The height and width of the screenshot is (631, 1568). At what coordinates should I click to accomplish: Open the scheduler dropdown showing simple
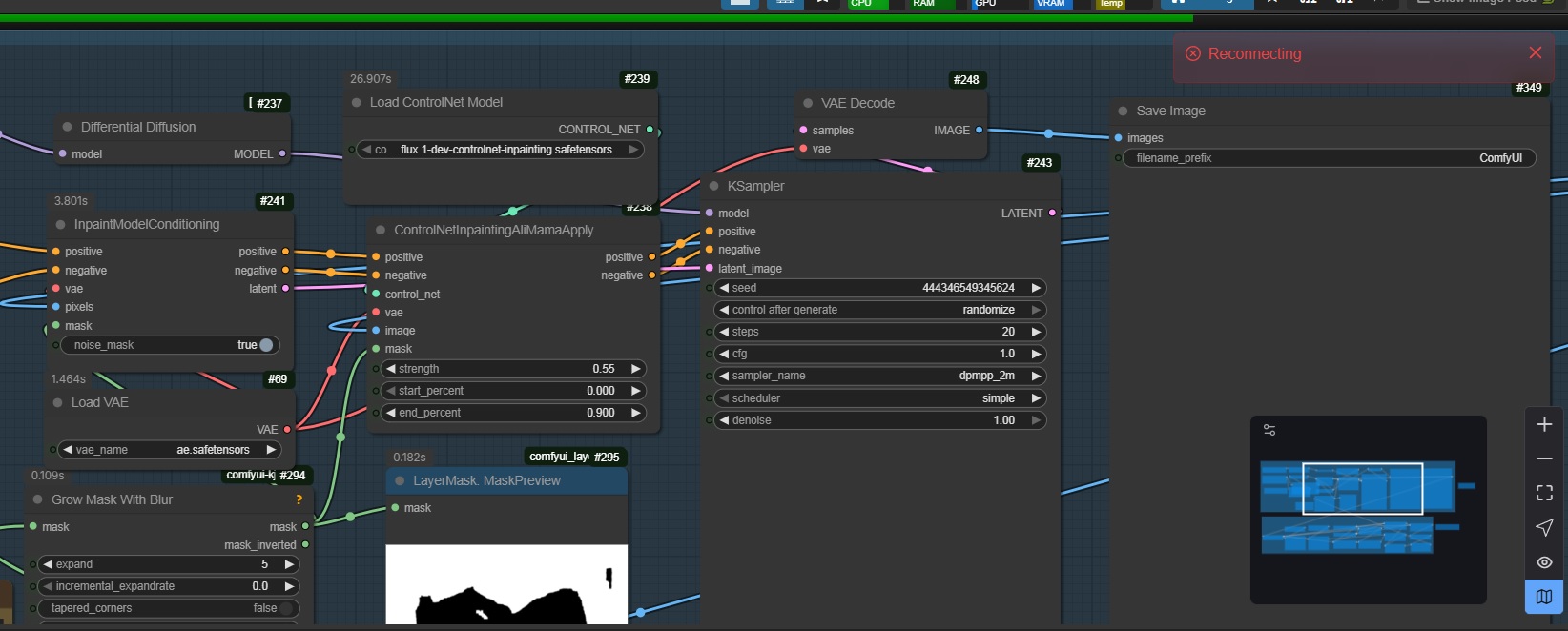[879, 398]
